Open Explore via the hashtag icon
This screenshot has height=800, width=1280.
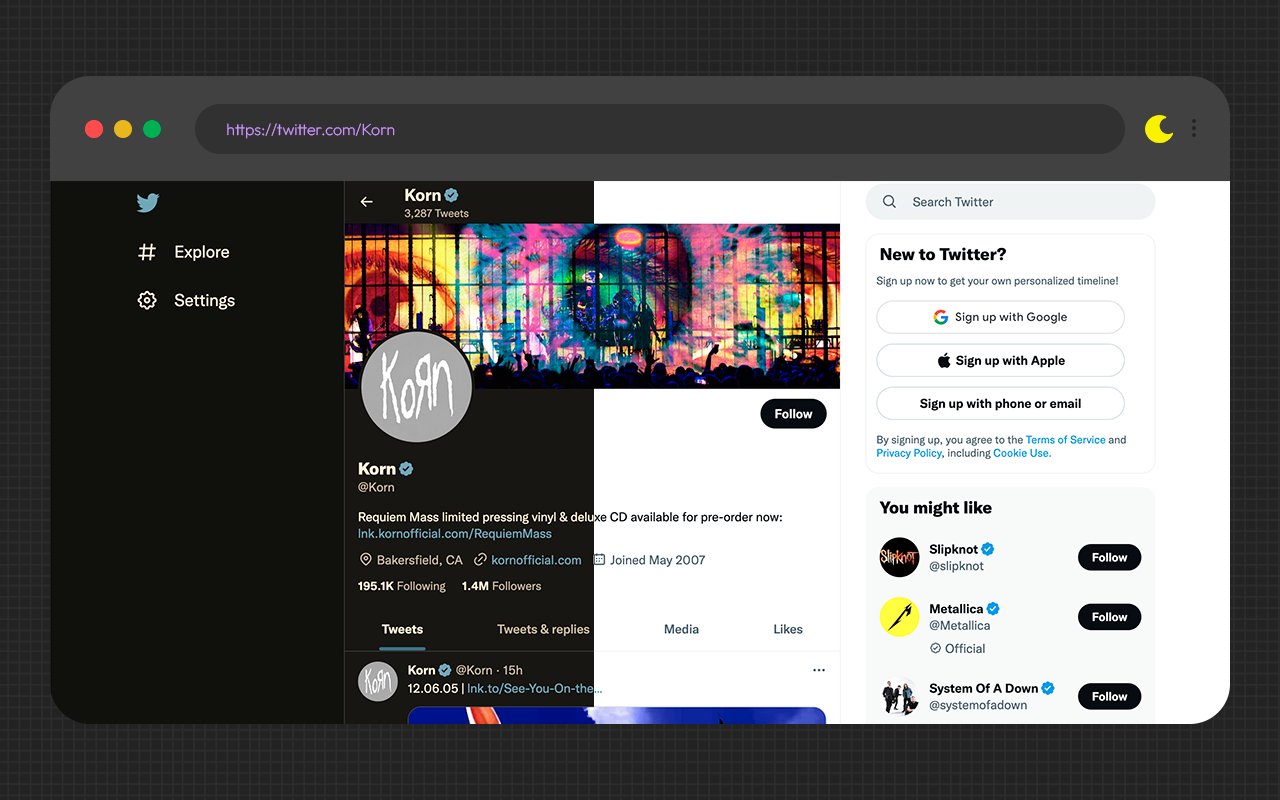click(147, 252)
